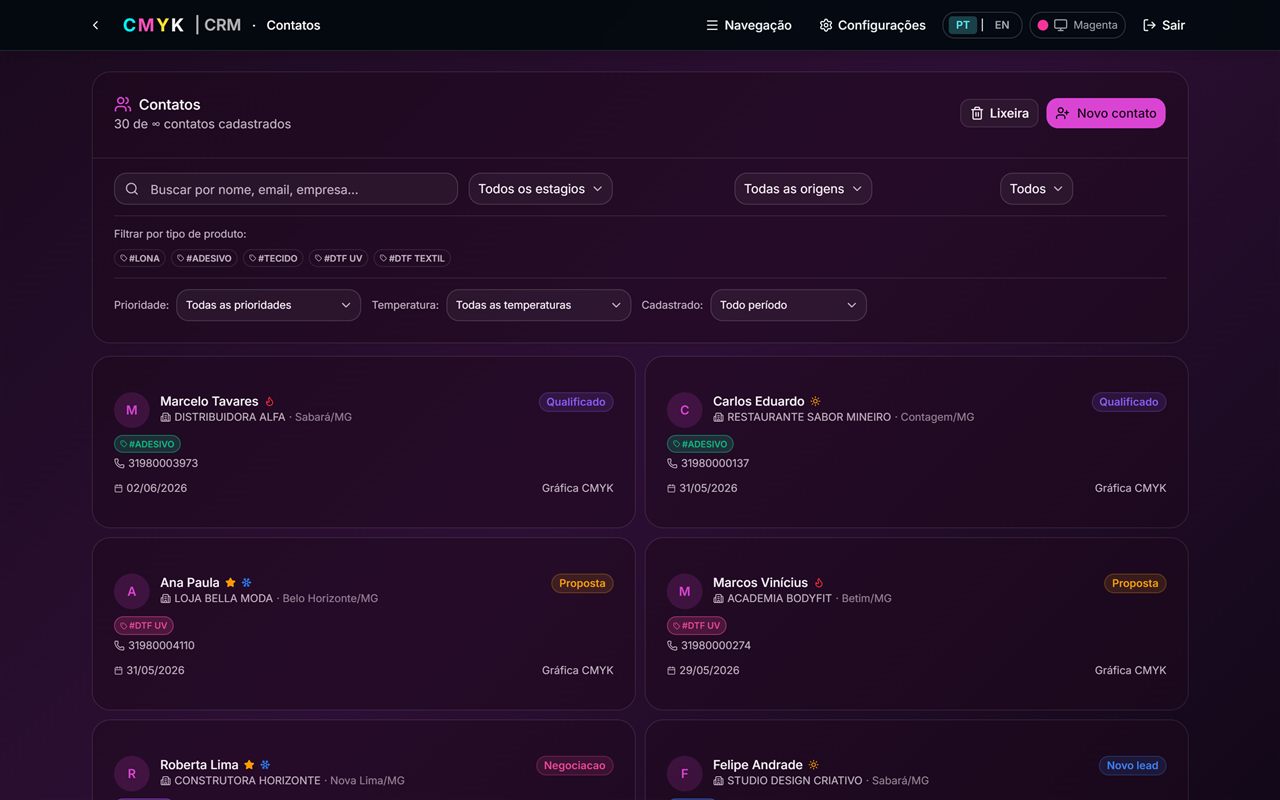Expand the Todos os estagios dropdown
Viewport: 1280px width, 800px height.
point(540,189)
